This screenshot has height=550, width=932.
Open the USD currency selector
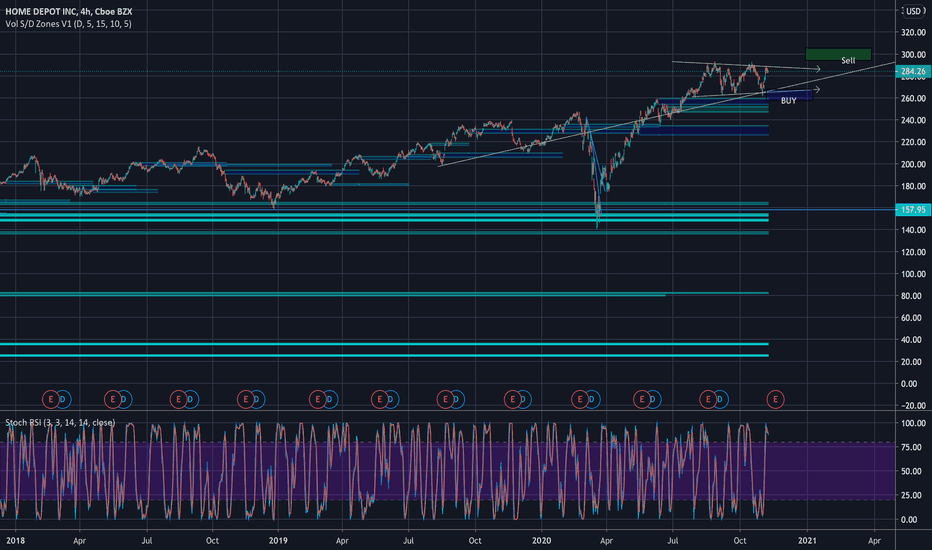(914, 11)
